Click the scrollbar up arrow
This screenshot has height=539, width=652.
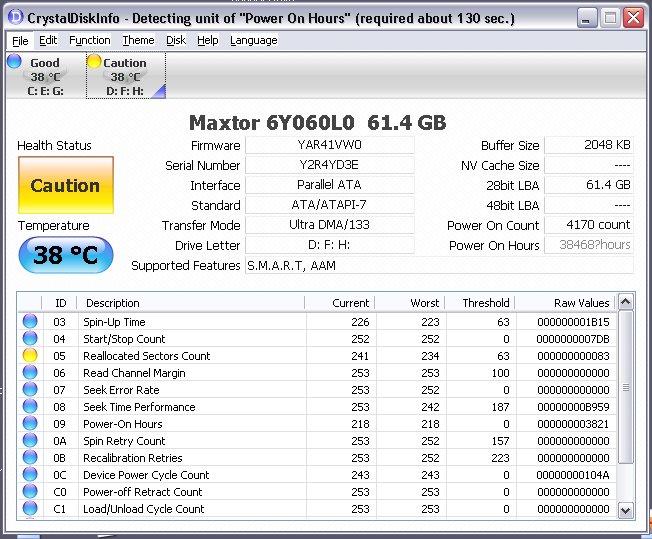pos(625,302)
